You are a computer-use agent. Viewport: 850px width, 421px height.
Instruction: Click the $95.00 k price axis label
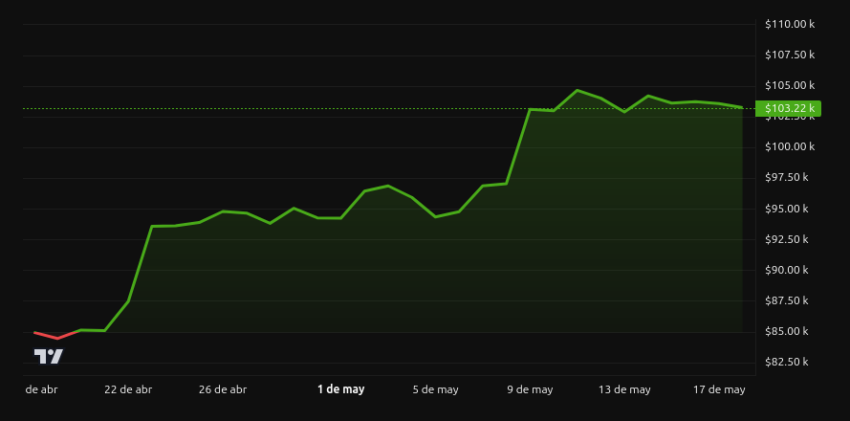pyautogui.click(x=787, y=209)
